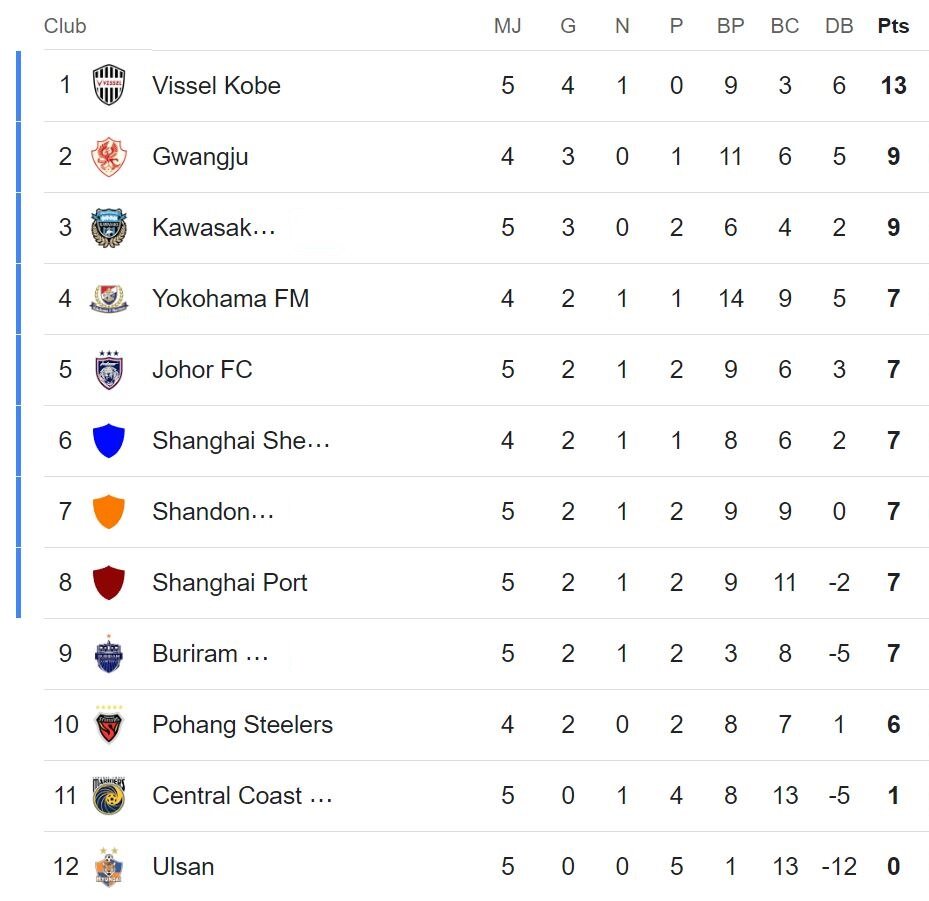The image size is (929, 901).
Task: Click the blue Shanghai Shenhua shield icon
Action: tap(108, 441)
